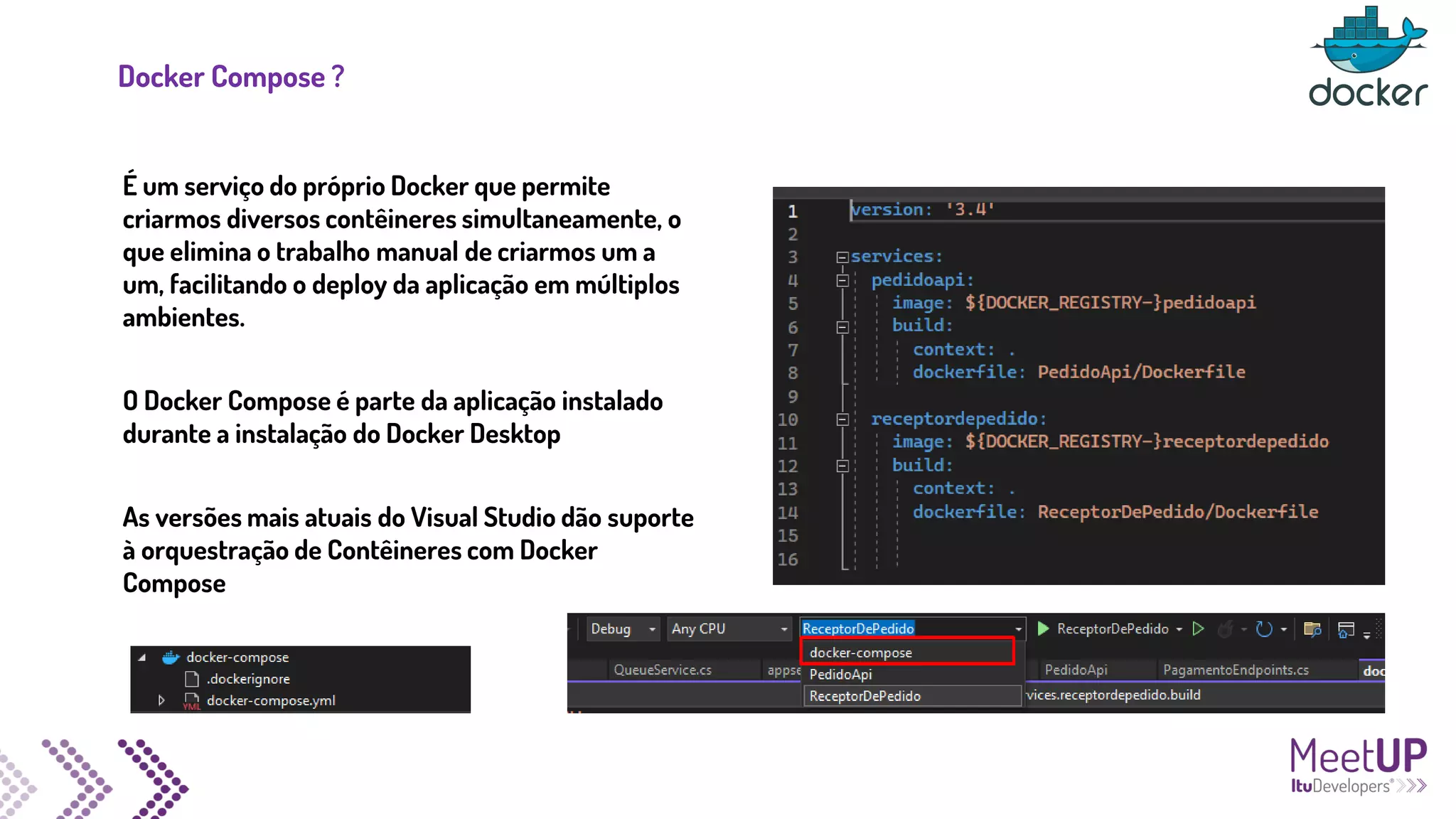Open the startup project combo box arrow
The image size is (1456, 819).
click(x=1018, y=629)
